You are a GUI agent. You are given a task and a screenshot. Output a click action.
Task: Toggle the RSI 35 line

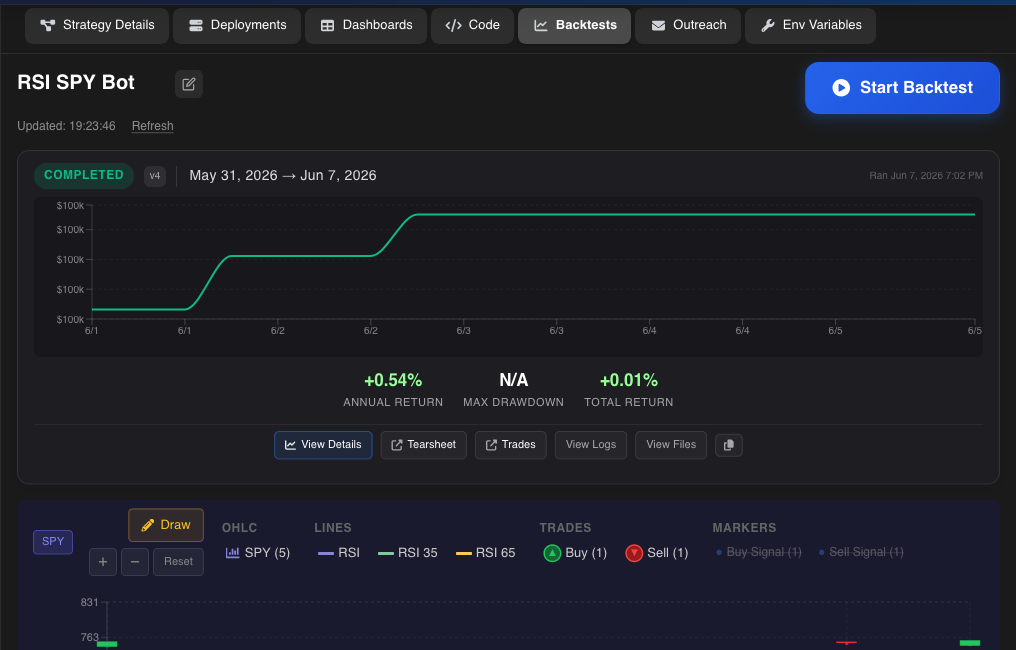click(x=408, y=553)
